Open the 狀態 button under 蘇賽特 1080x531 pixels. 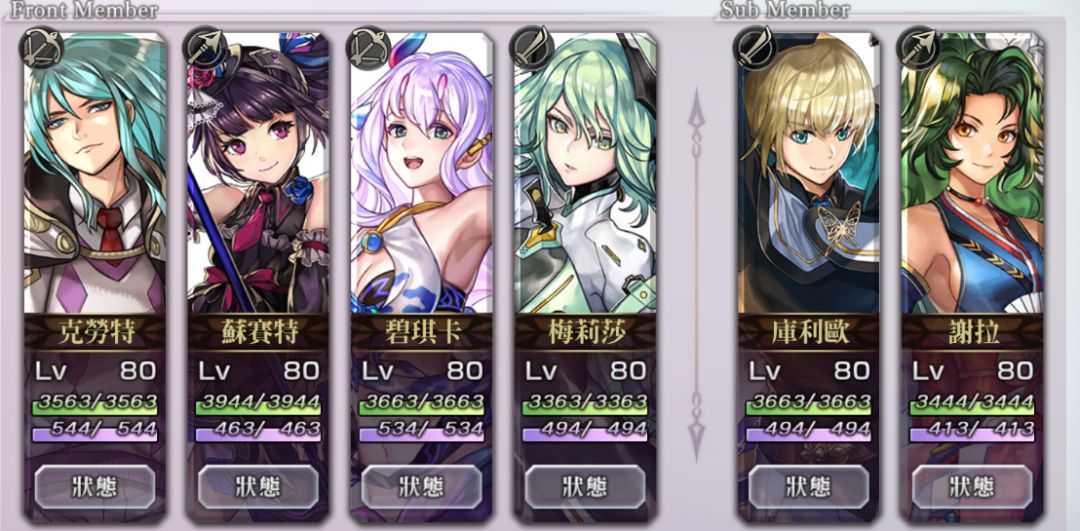pyautogui.click(x=258, y=486)
